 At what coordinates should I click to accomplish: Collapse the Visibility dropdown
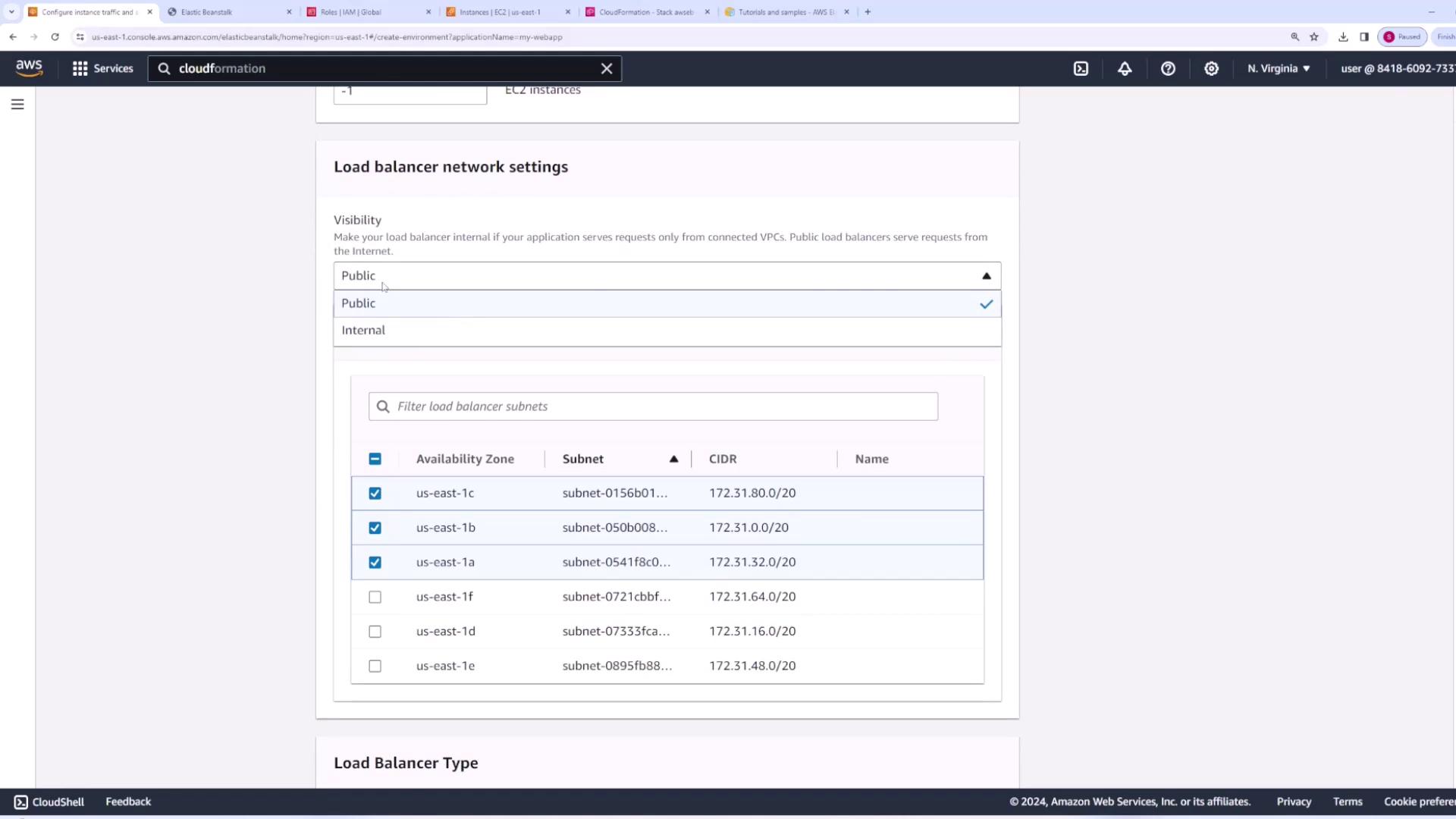(986, 276)
